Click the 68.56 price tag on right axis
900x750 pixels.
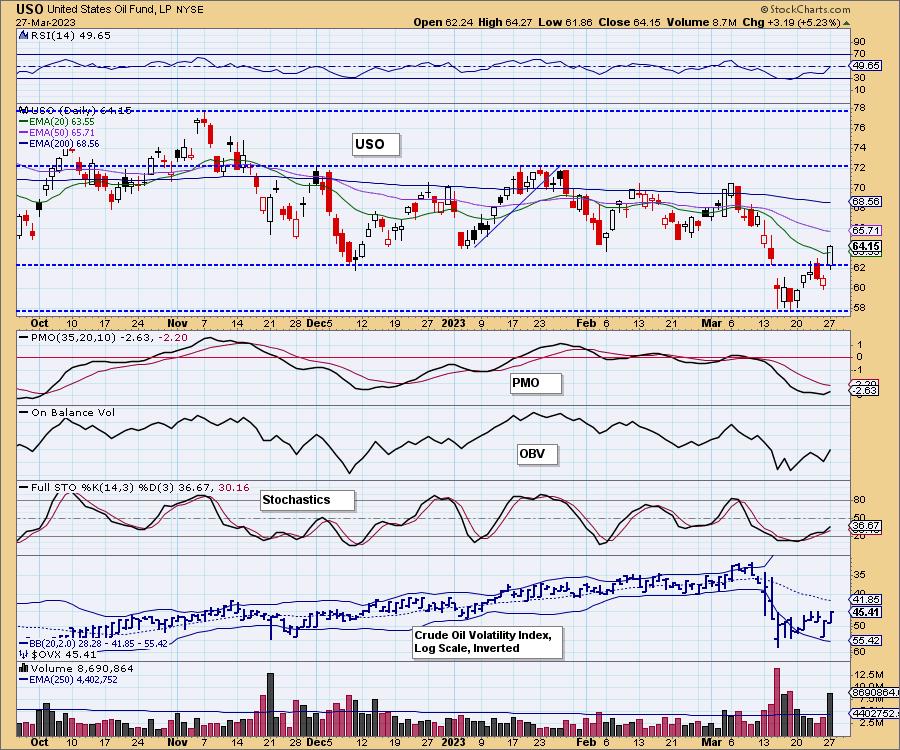[867, 201]
